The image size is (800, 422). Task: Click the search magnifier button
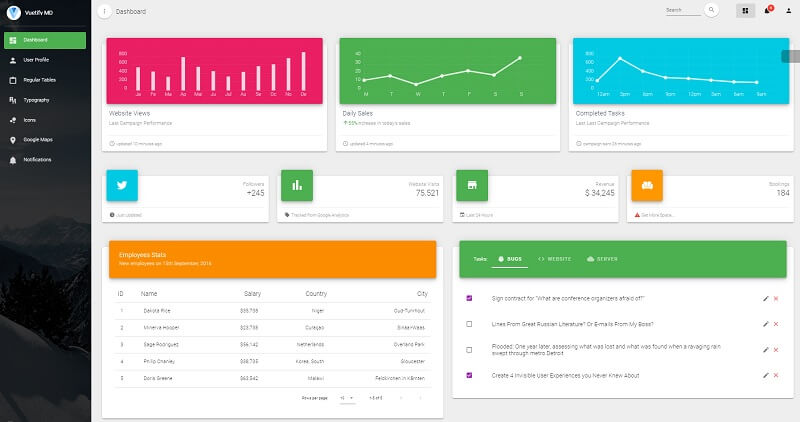click(x=712, y=10)
